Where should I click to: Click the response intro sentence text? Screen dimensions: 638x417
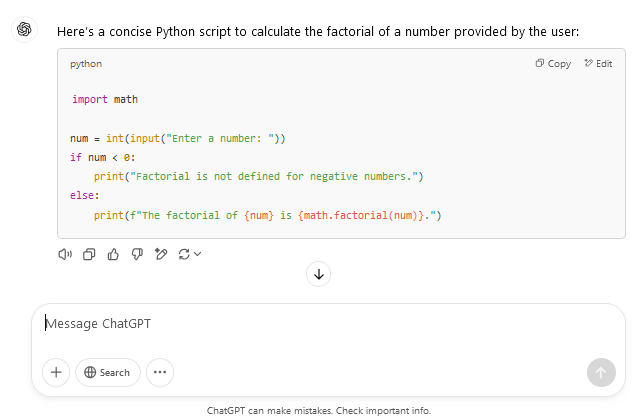[318, 32]
